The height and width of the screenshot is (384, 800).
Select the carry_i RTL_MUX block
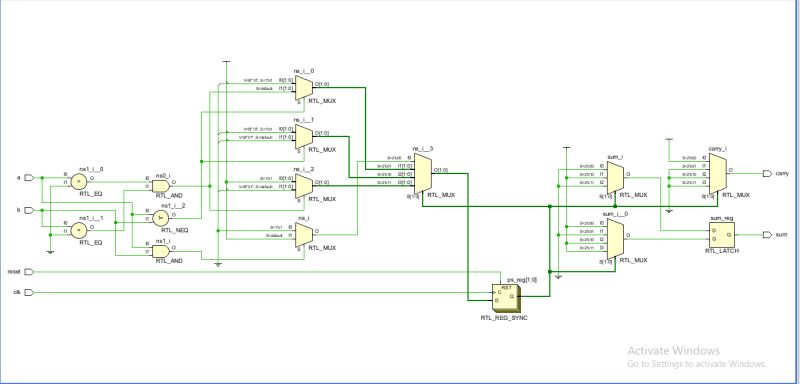718,174
